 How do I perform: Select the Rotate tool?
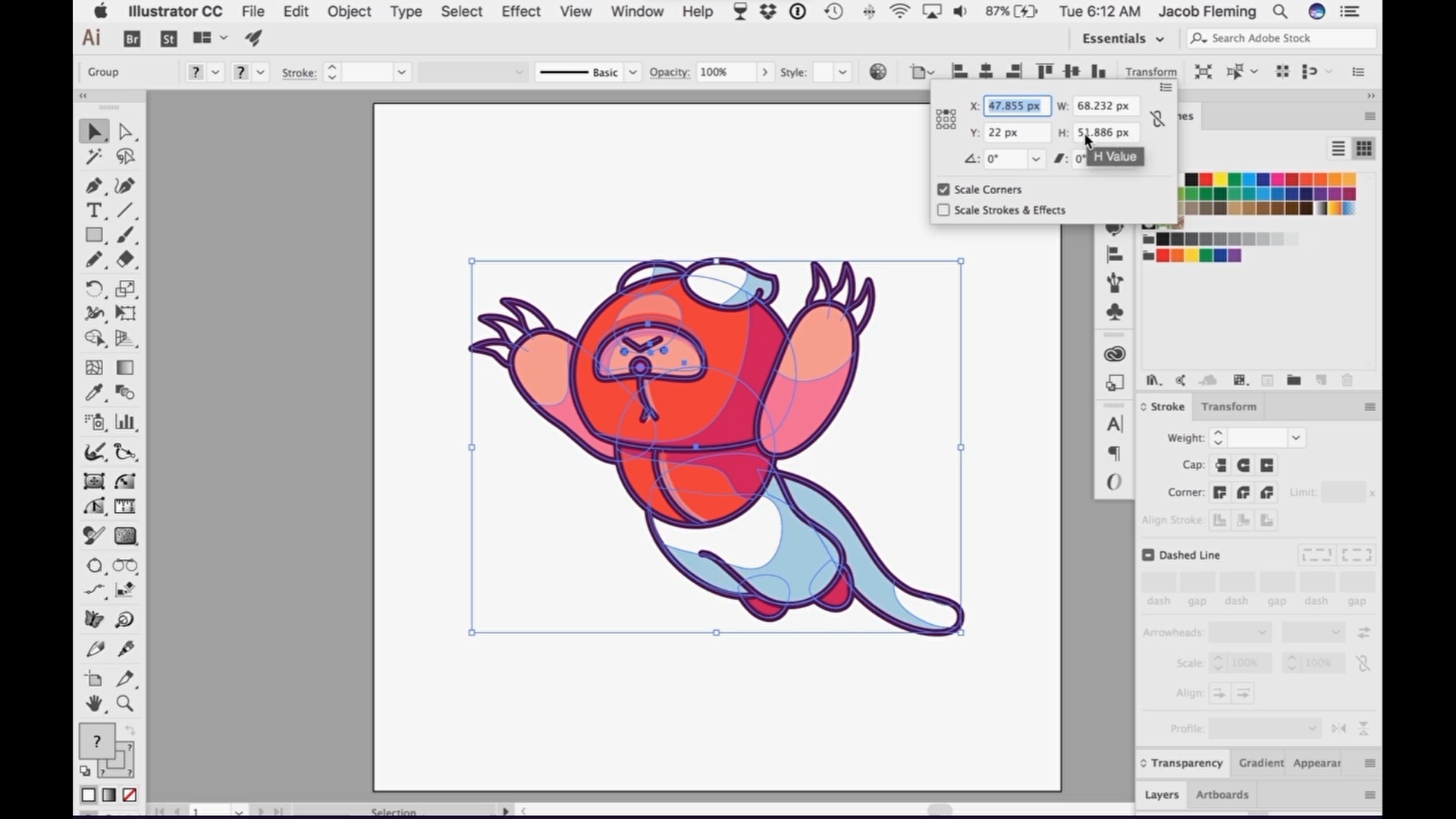click(x=94, y=289)
